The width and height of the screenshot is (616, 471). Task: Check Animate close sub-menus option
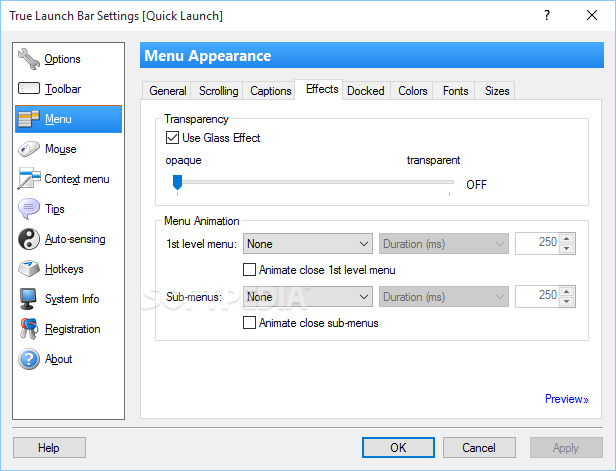tap(250, 323)
